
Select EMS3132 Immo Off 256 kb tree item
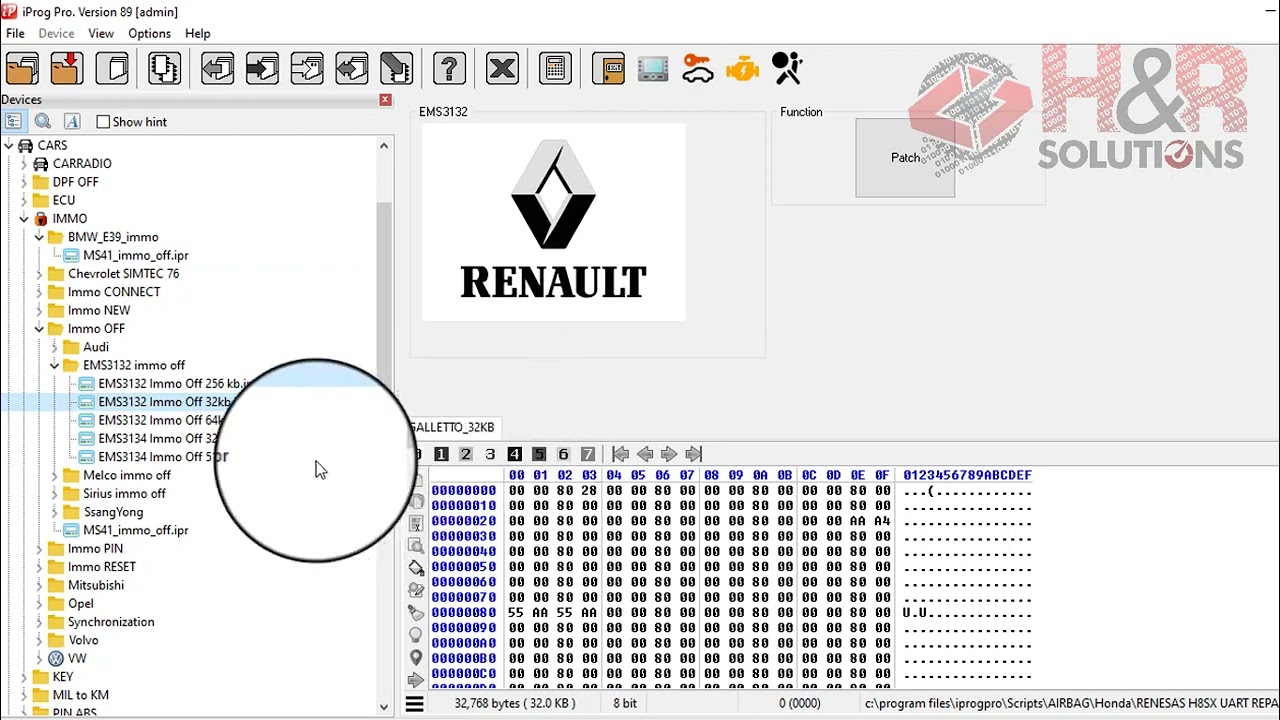coord(165,383)
